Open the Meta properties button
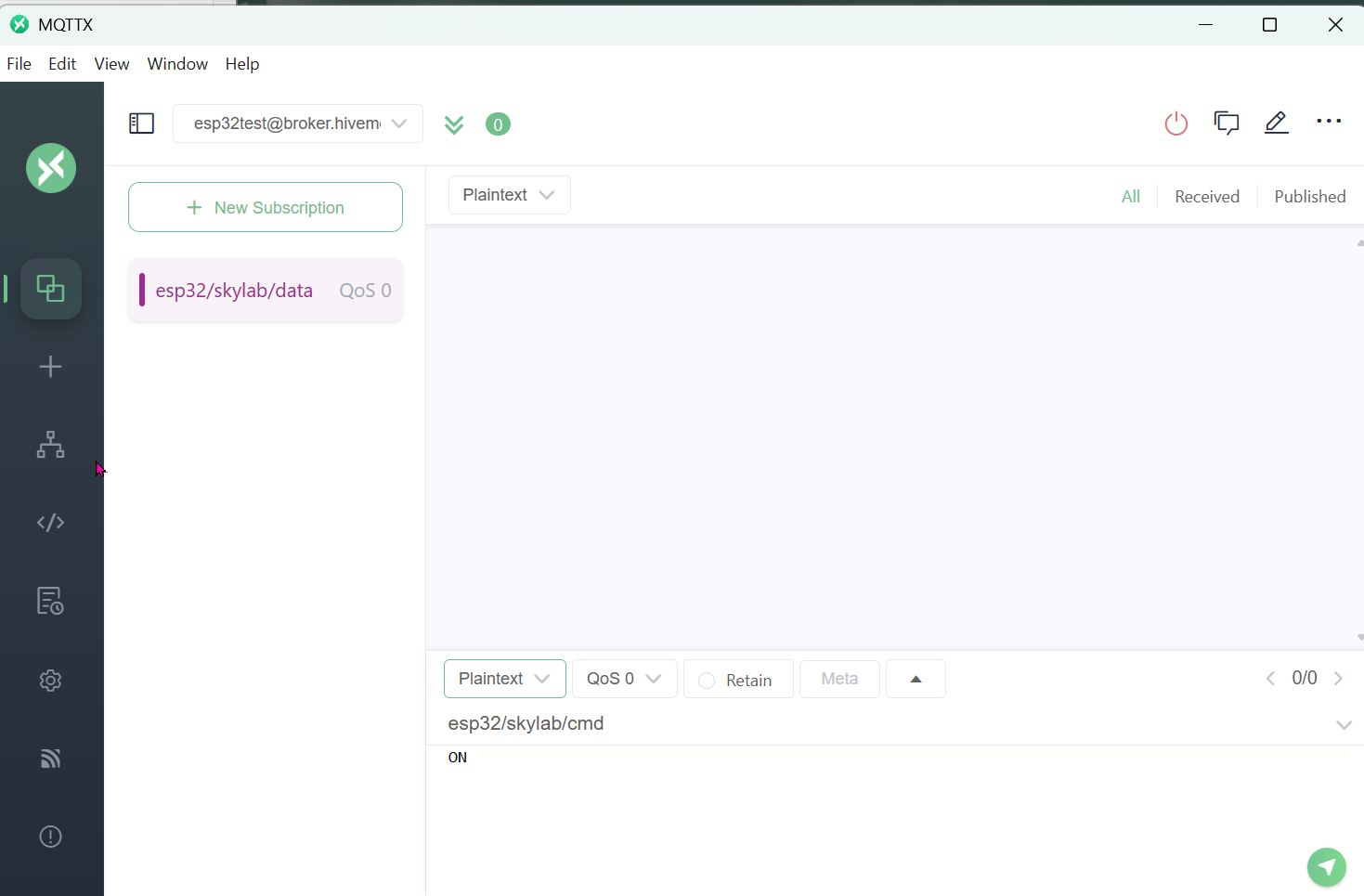1364x896 pixels. point(839,679)
